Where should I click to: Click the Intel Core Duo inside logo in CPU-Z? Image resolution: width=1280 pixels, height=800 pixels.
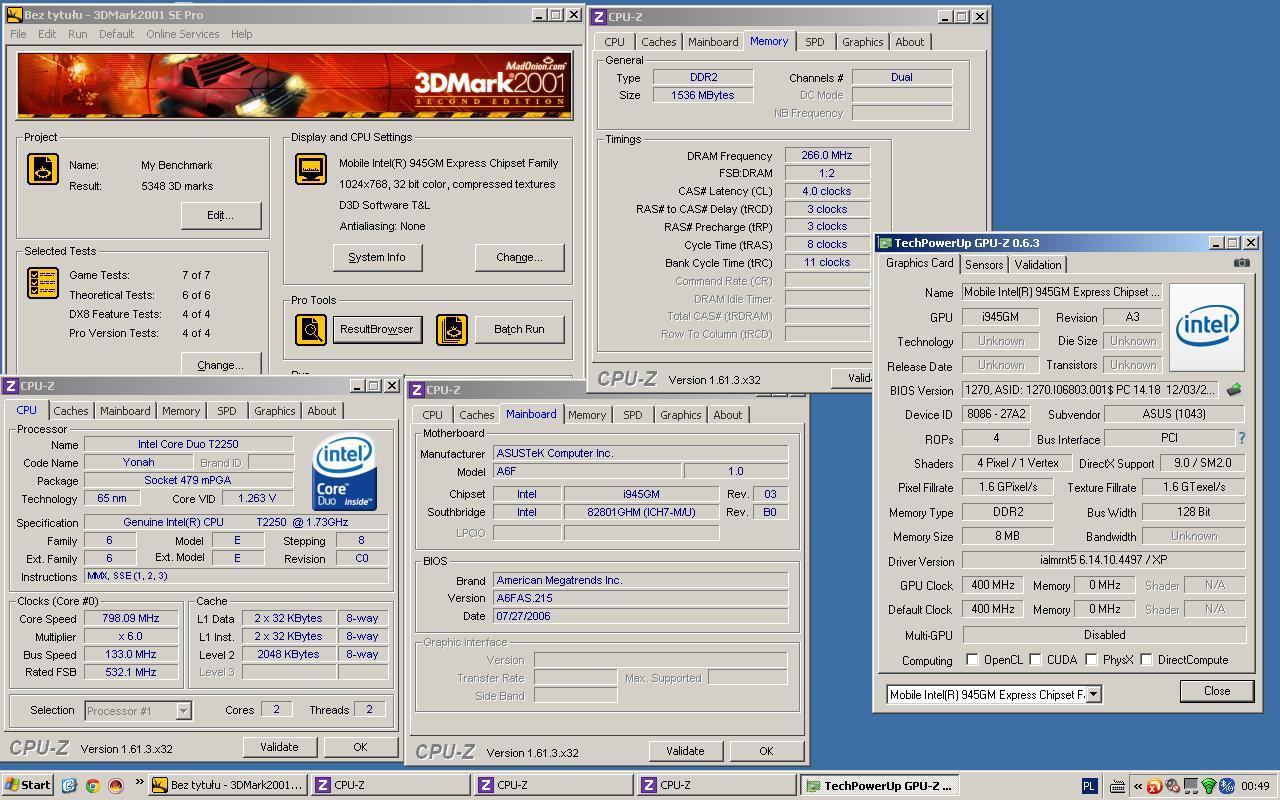pos(344,472)
